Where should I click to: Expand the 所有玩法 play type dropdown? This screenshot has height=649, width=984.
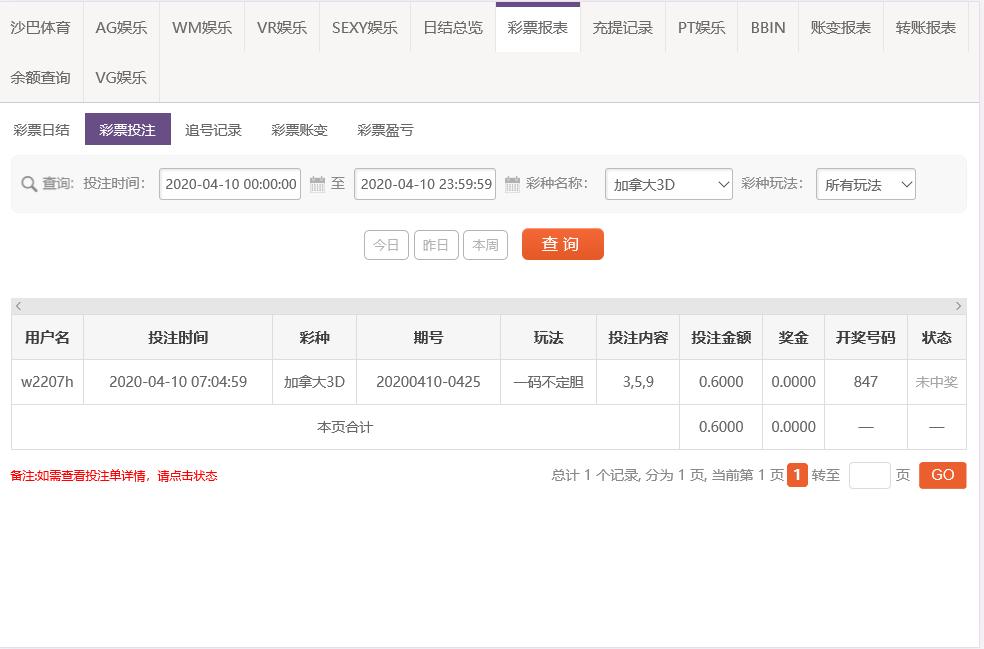(x=865, y=184)
